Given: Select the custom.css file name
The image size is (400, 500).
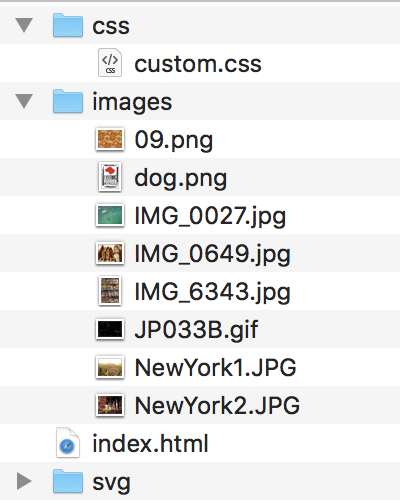Looking at the screenshot, I should tap(198, 63).
